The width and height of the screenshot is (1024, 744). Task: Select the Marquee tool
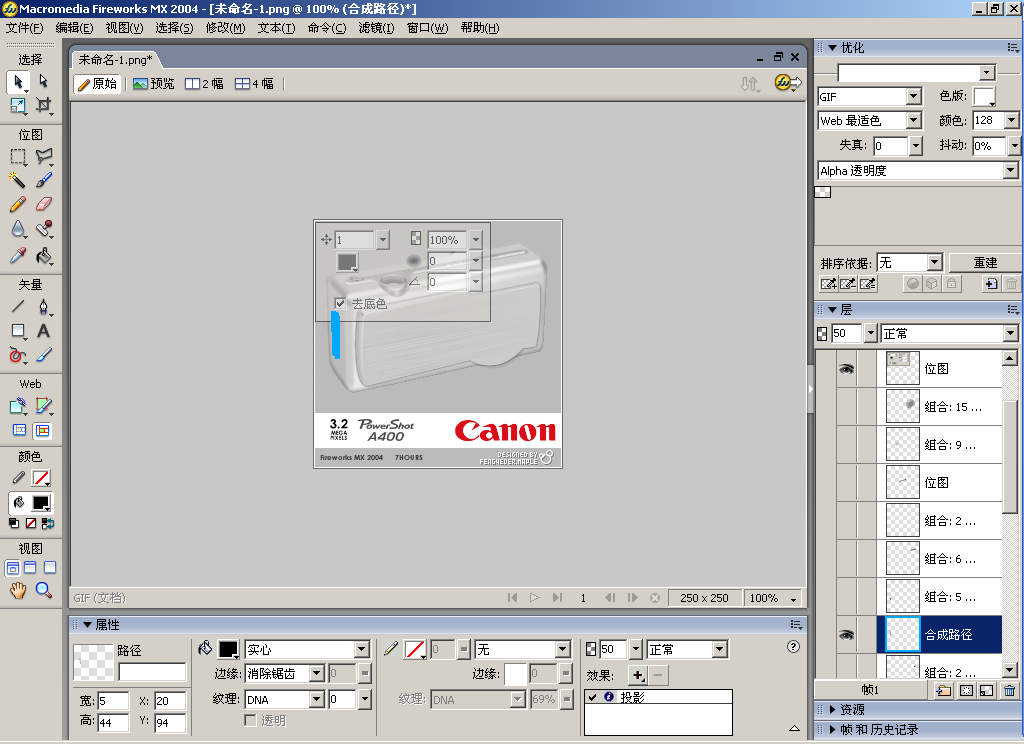(x=18, y=157)
